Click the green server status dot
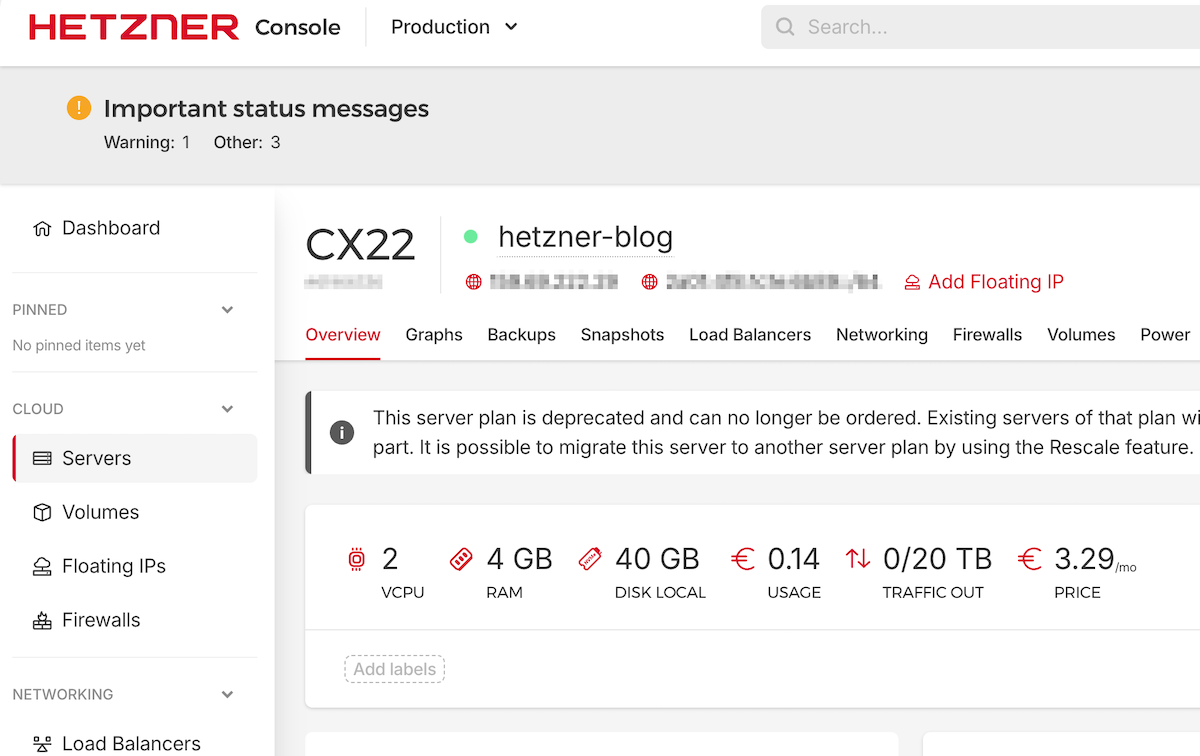 pyautogui.click(x=471, y=237)
